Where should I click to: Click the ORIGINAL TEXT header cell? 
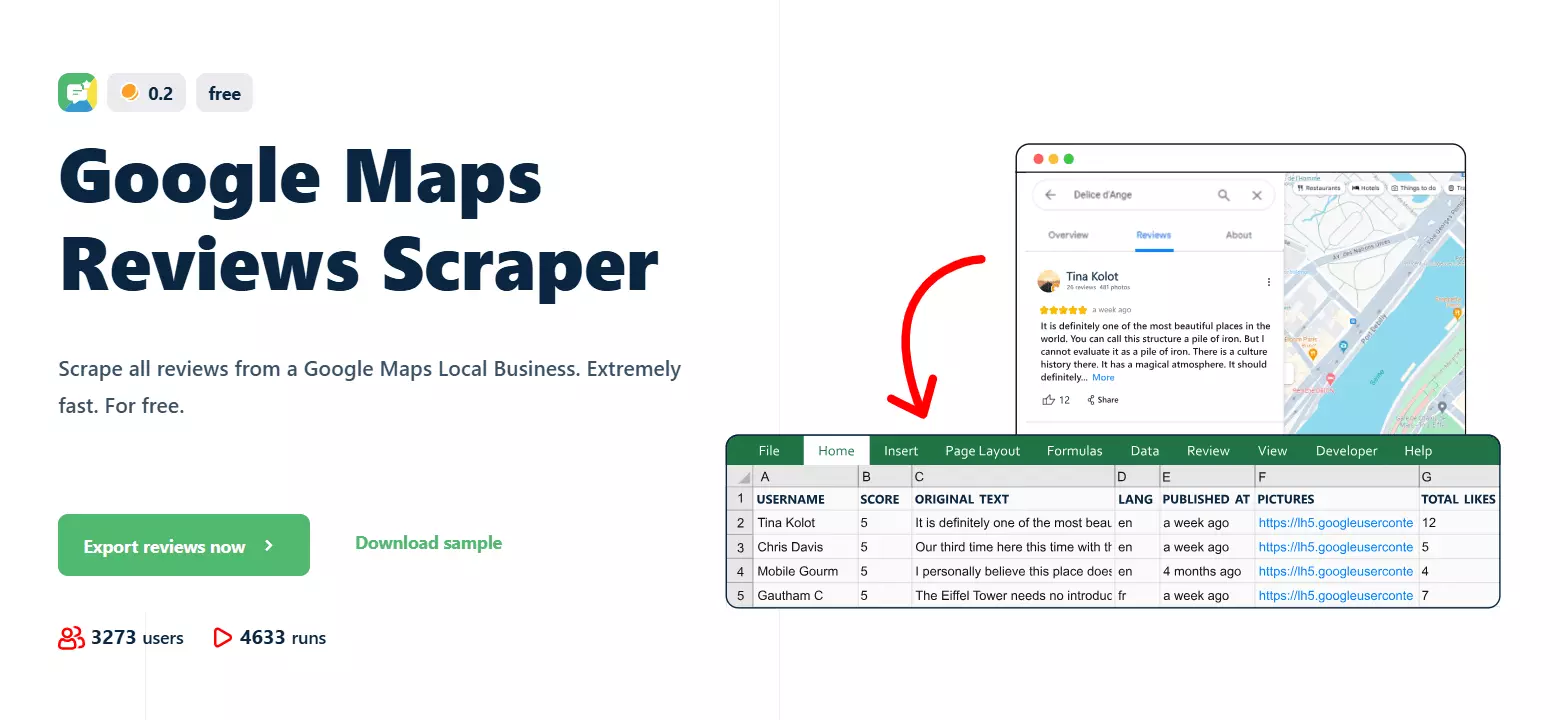point(1013,499)
